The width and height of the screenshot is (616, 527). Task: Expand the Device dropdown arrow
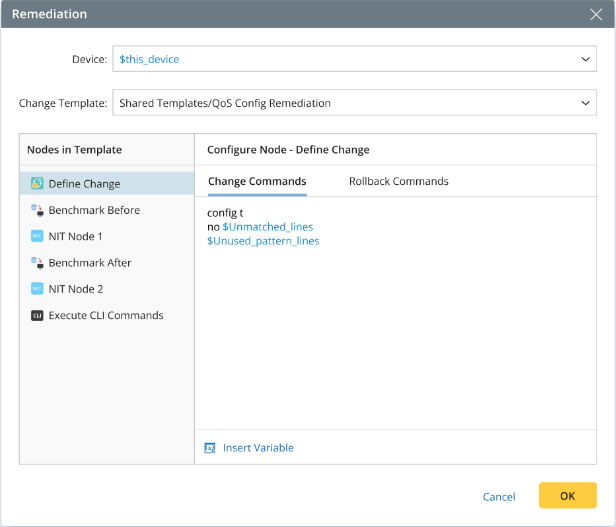pos(586,59)
